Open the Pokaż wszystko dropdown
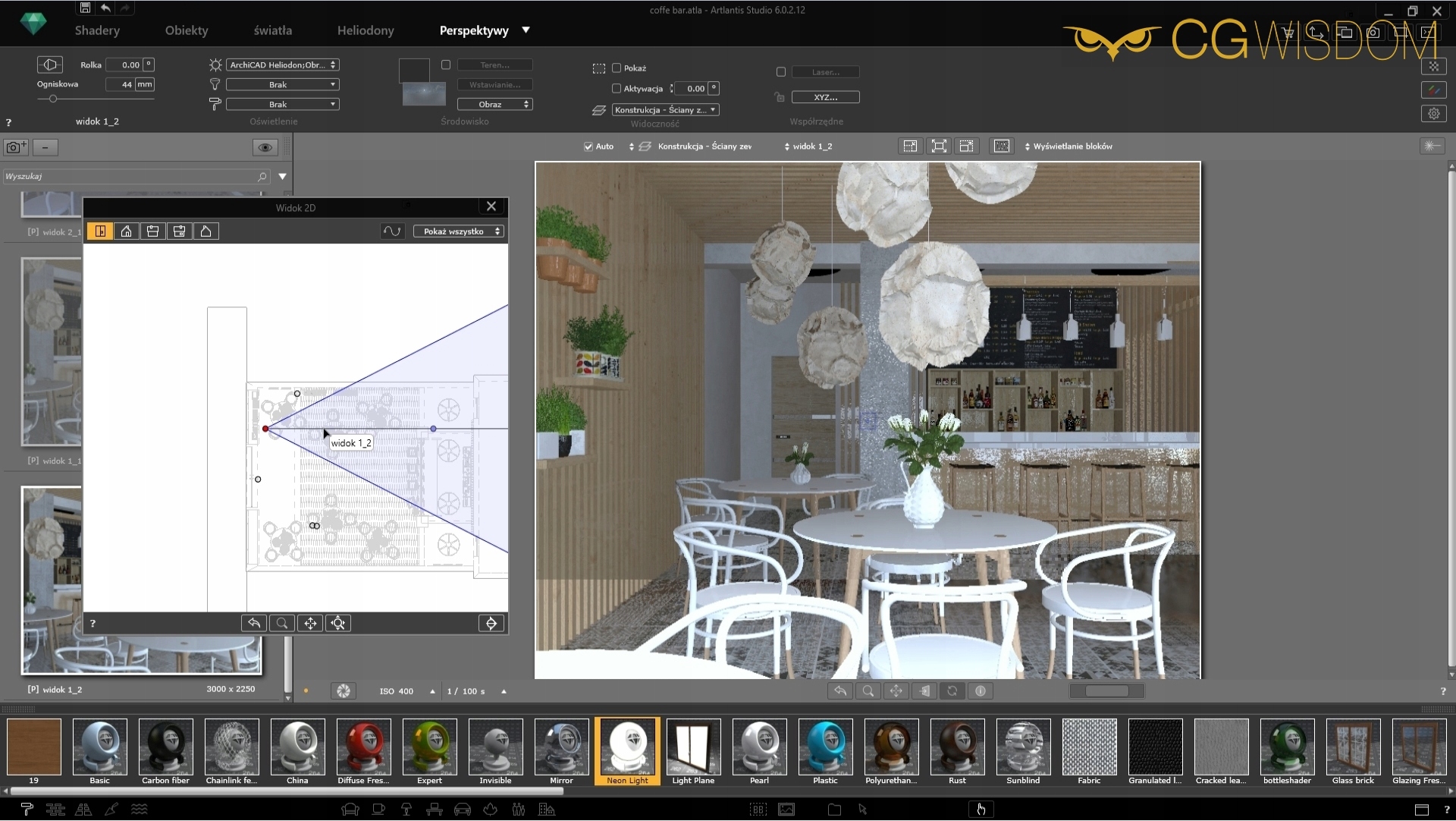 click(x=459, y=231)
